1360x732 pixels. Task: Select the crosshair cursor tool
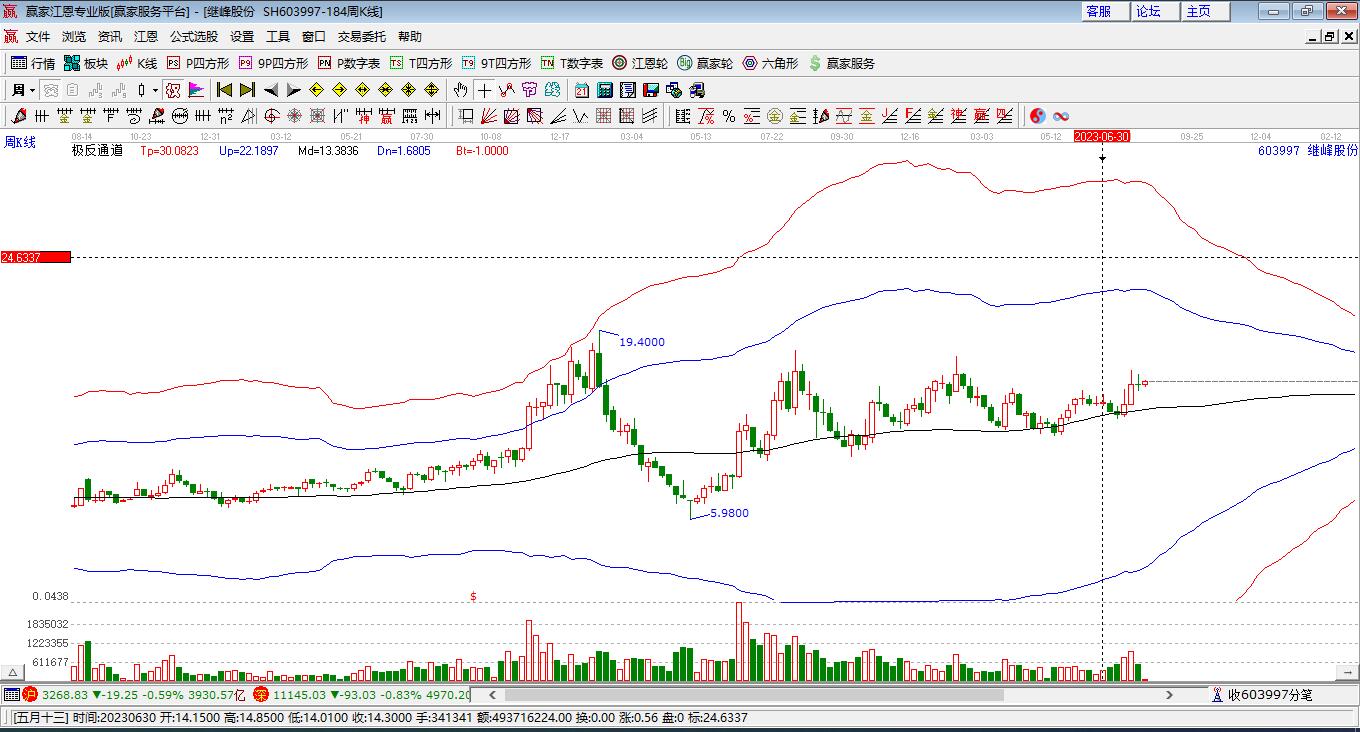(484, 89)
